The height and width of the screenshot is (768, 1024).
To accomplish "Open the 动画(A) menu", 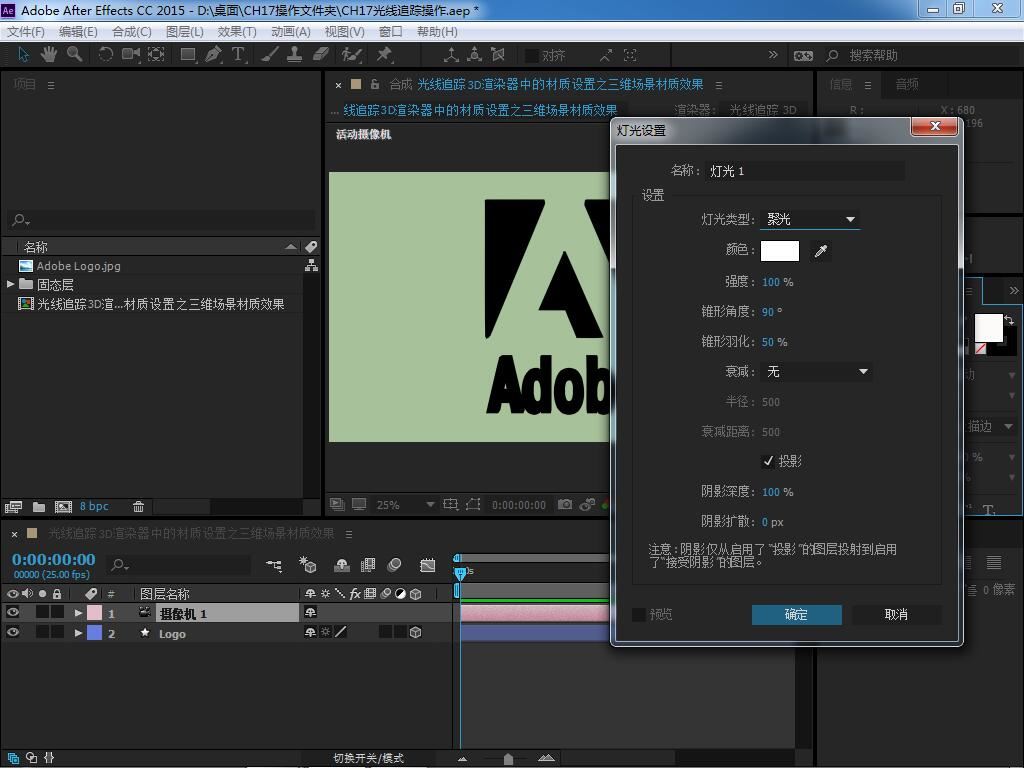I will [x=291, y=32].
